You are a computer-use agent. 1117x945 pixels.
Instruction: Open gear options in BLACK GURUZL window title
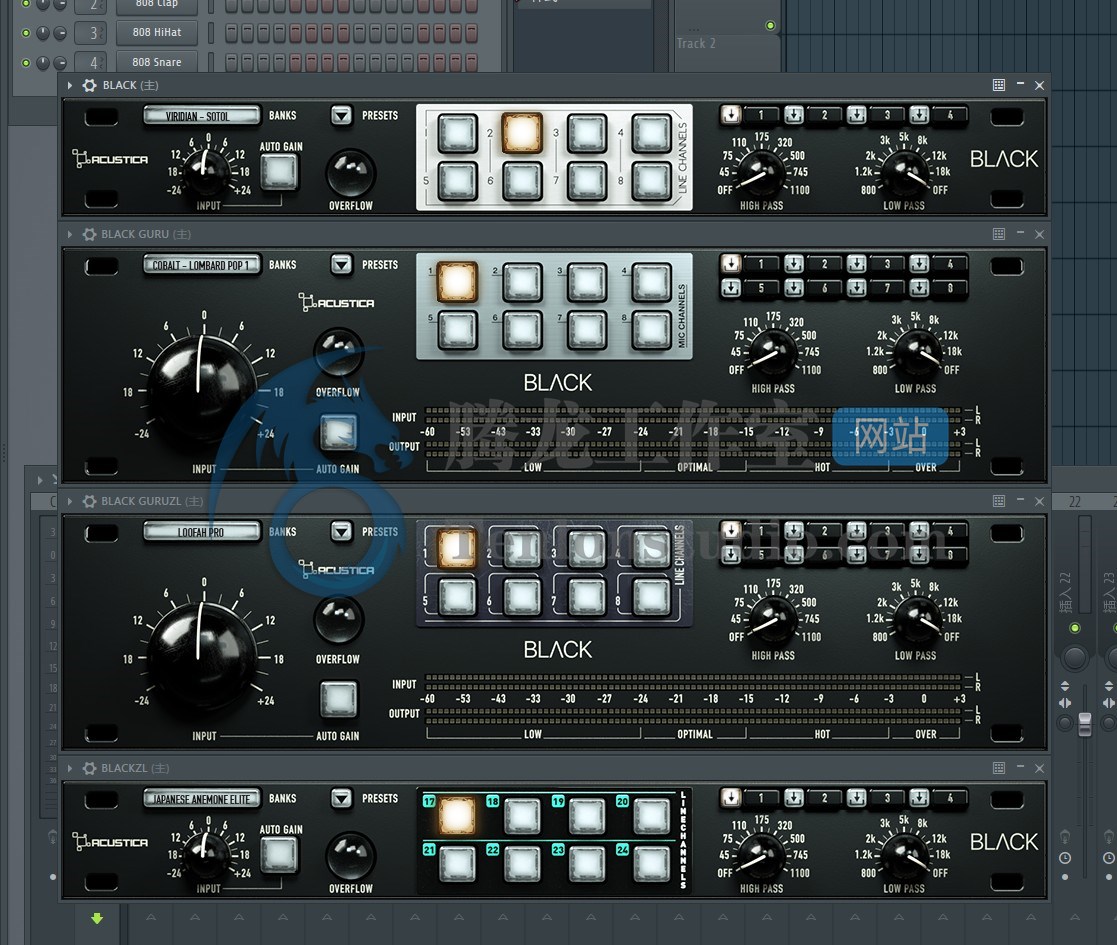[89, 501]
